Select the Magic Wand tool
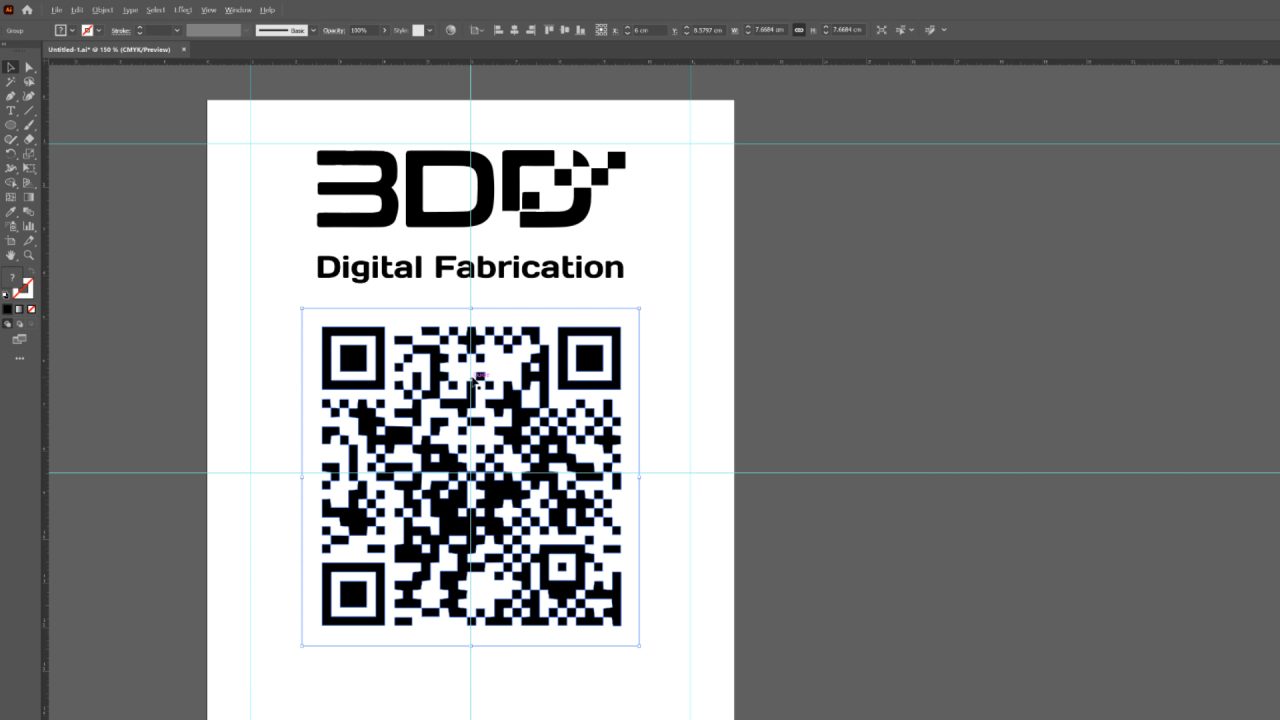Screen dimensions: 1280x720 tap(12, 81)
